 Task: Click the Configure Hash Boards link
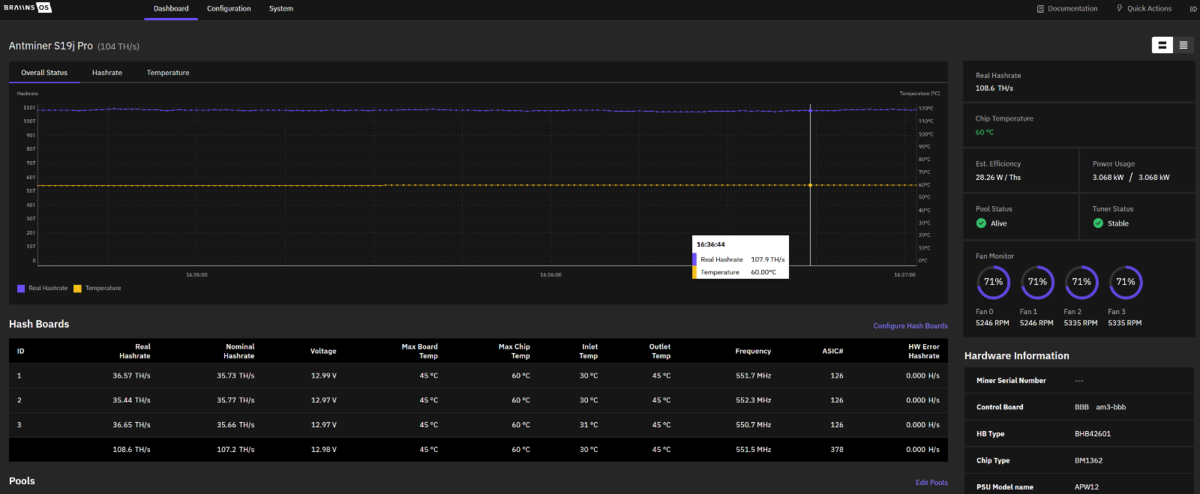[910, 326]
